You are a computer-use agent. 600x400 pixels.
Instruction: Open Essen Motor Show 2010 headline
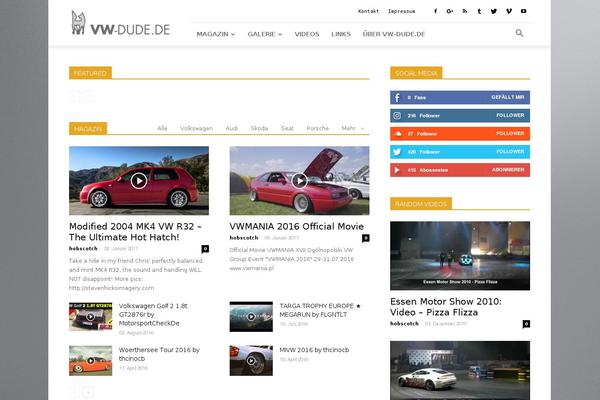(x=446, y=307)
